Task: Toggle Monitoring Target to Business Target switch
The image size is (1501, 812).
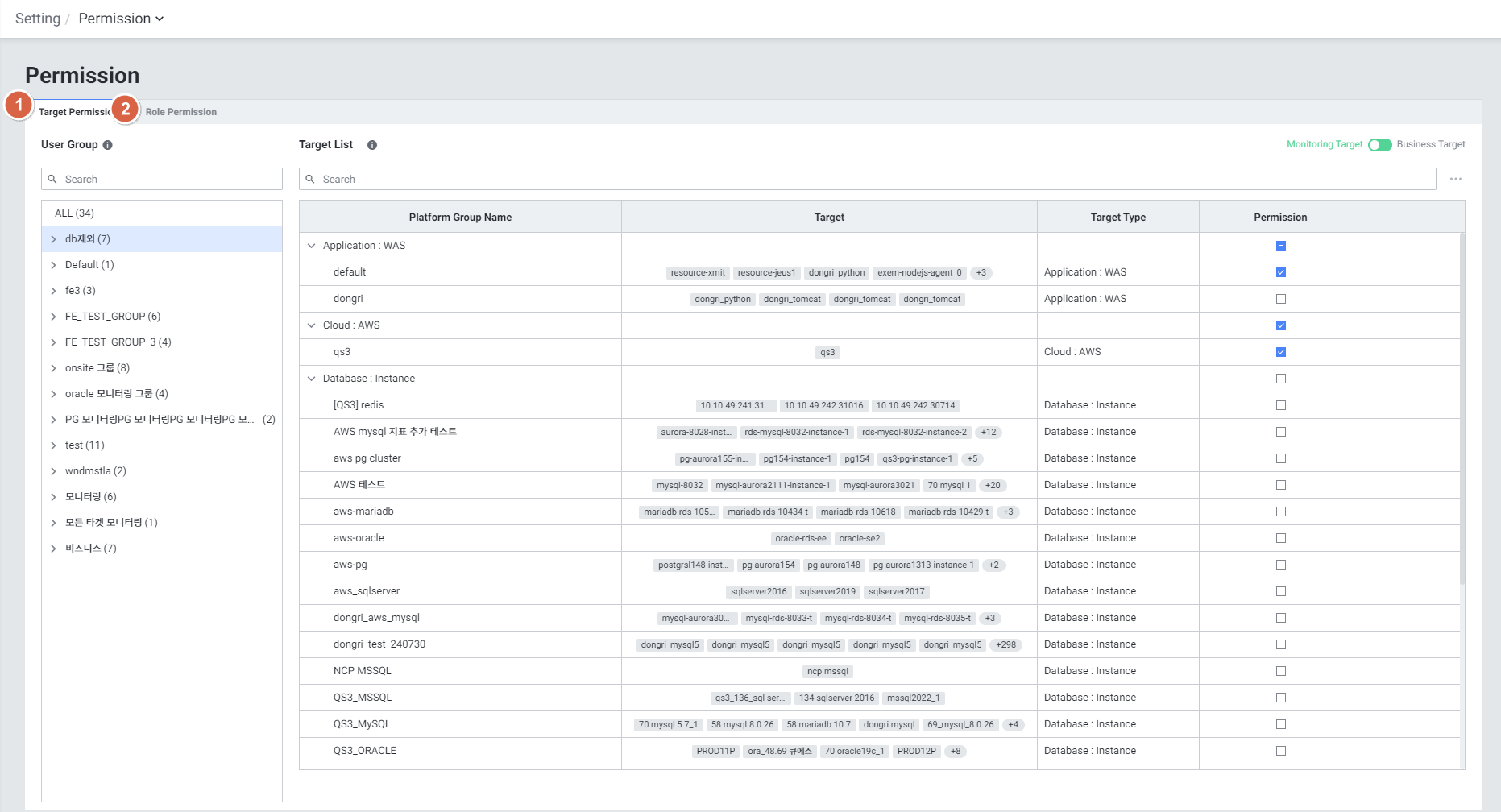Action: click(x=1379, y=145)
